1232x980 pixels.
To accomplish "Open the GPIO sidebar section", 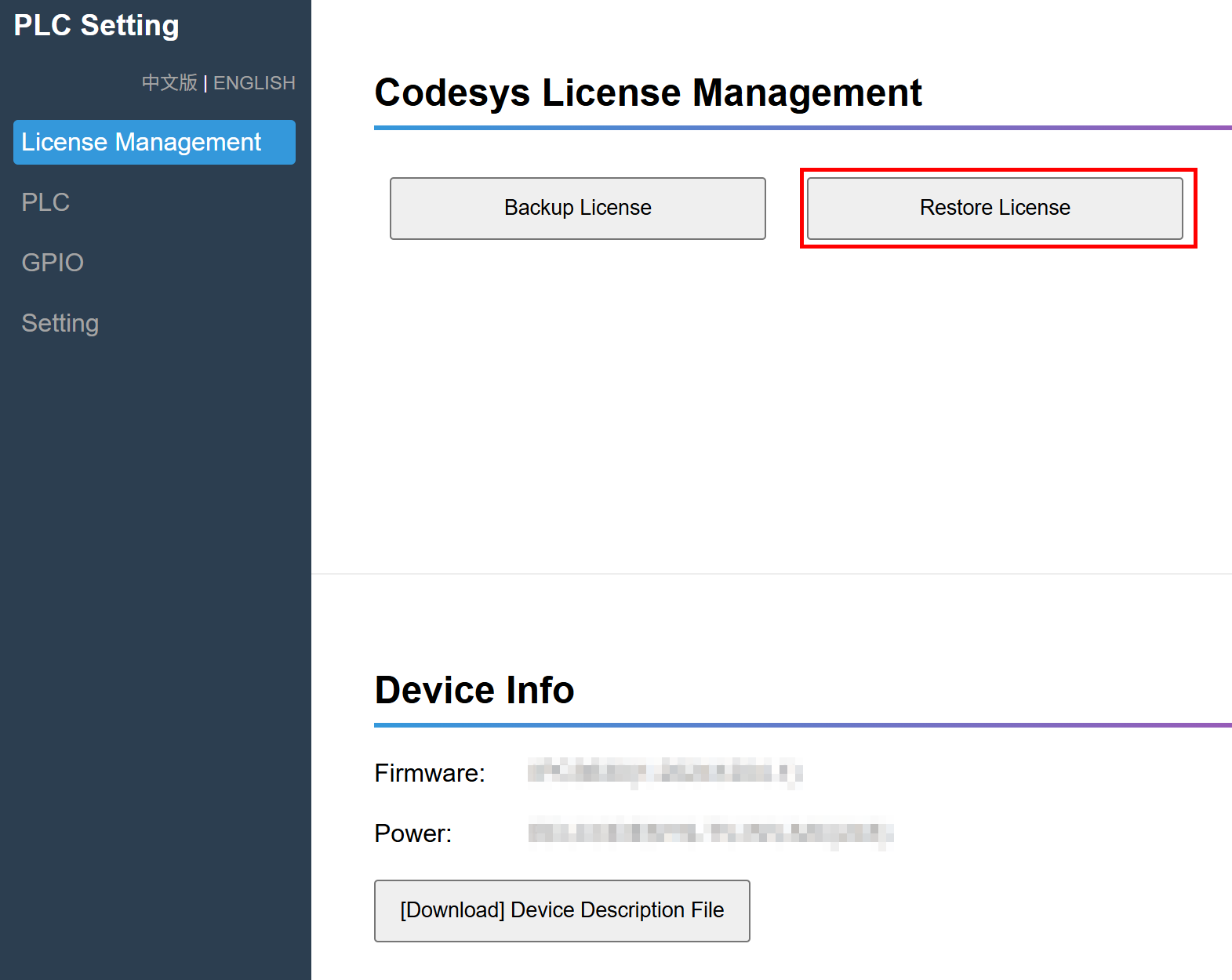I will tap(53, 263).
